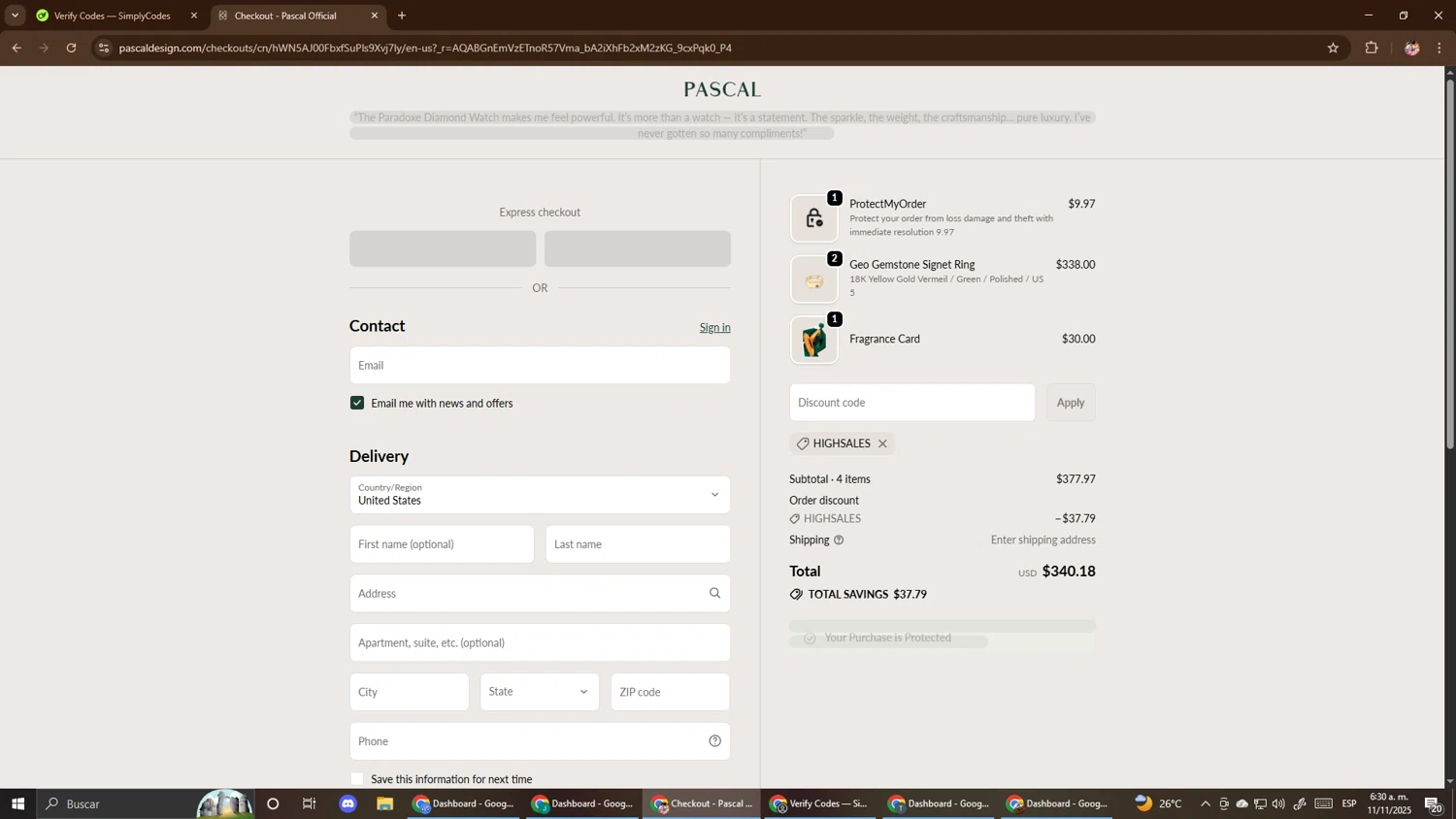Click the shipping info question mark icon
Screen dimensions: 1456x819
[x=839, y=541]
